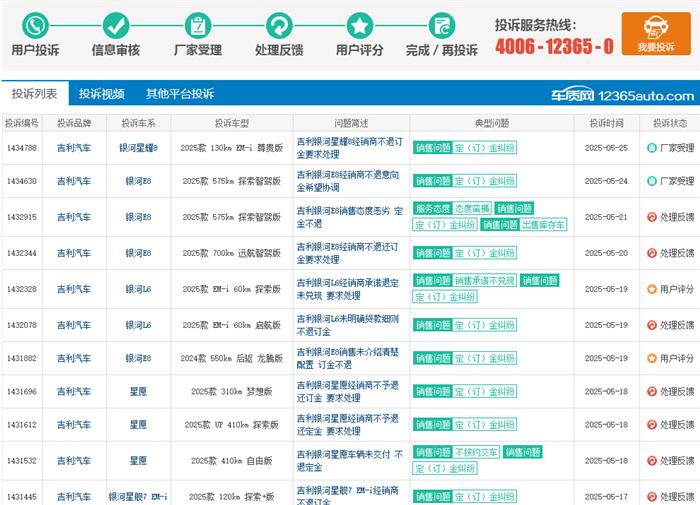Image resolution: width=700 pixels, height=505 pixels.
Task: Click the 完成/再投诉 document step icon
Action: (442, 25)
